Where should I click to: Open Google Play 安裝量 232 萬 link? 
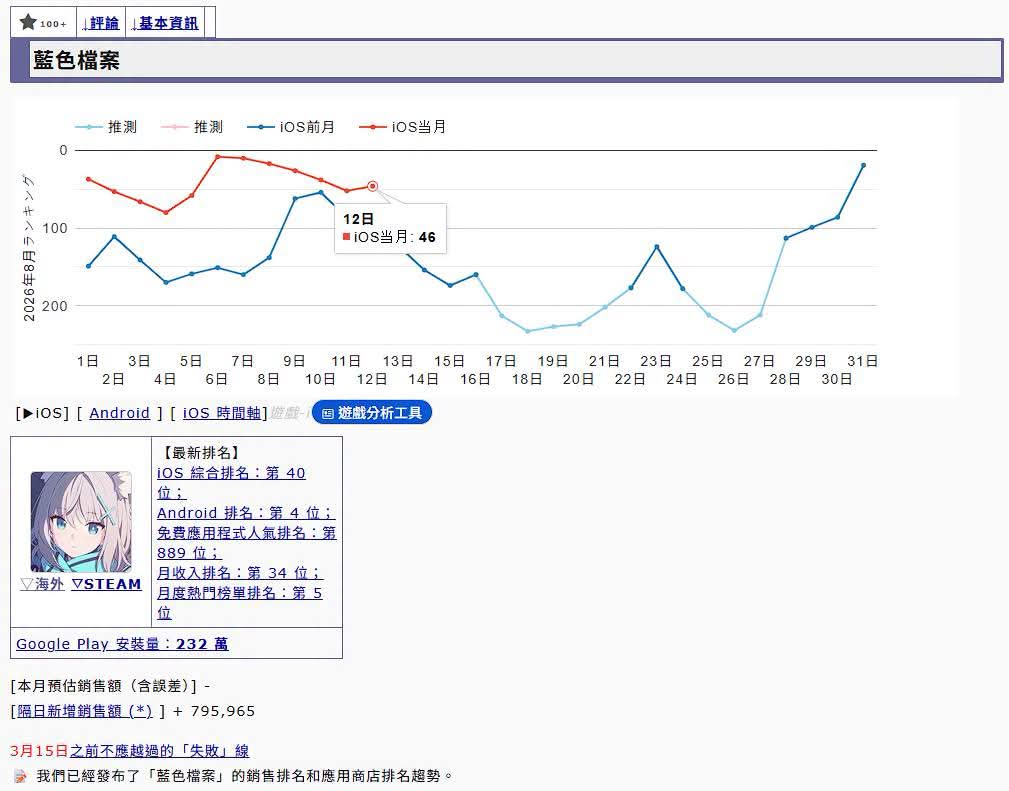(x=122, y=644)
